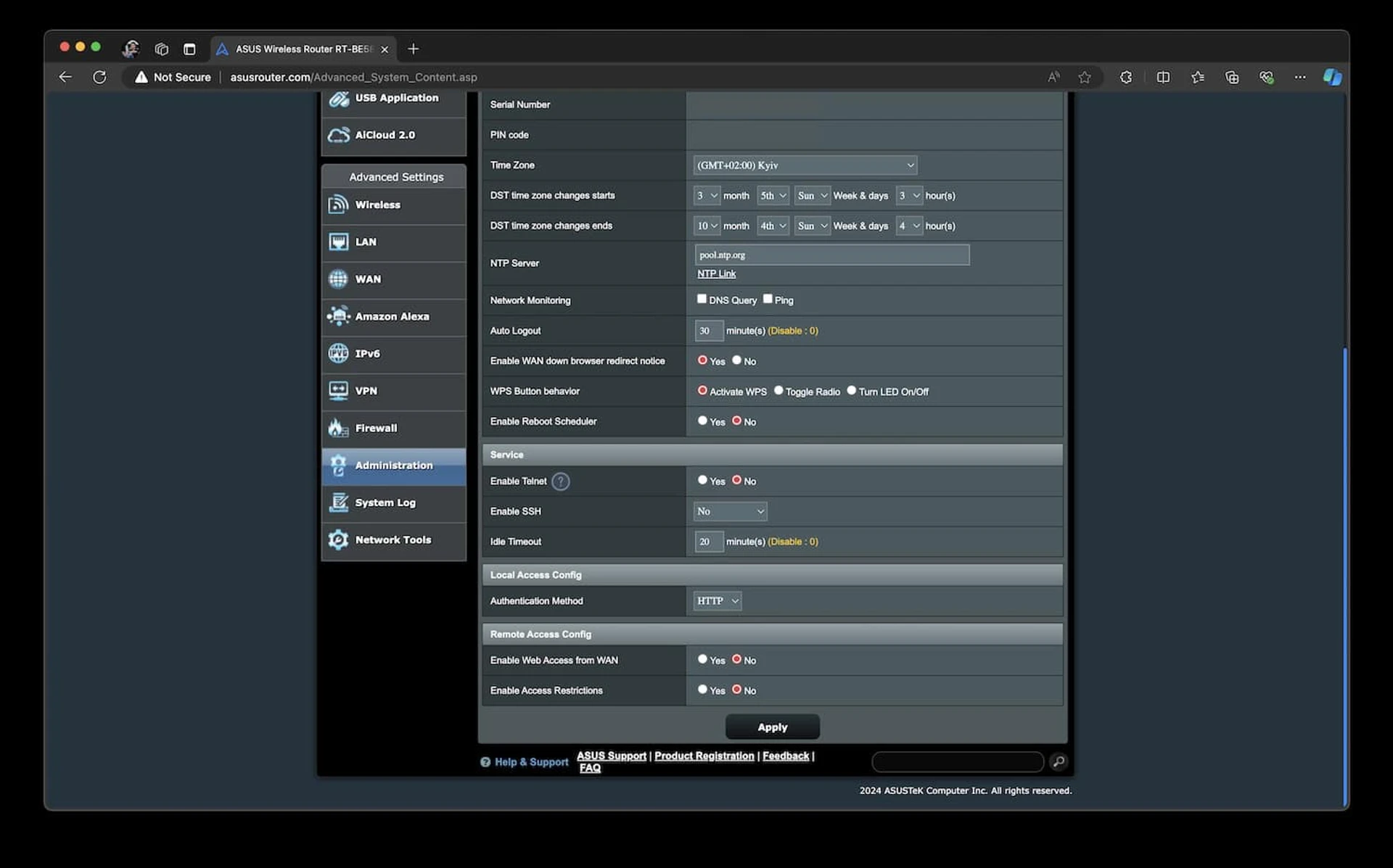Open WAN globe icon
1393x868 pixels.
pyautogui.click(x=339, y=279)
